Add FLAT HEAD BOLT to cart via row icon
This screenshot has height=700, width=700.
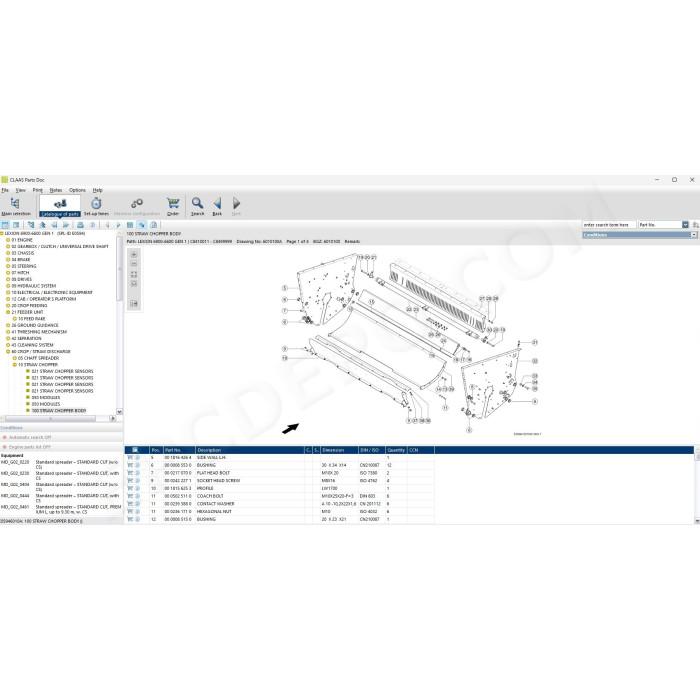point(130,473)
